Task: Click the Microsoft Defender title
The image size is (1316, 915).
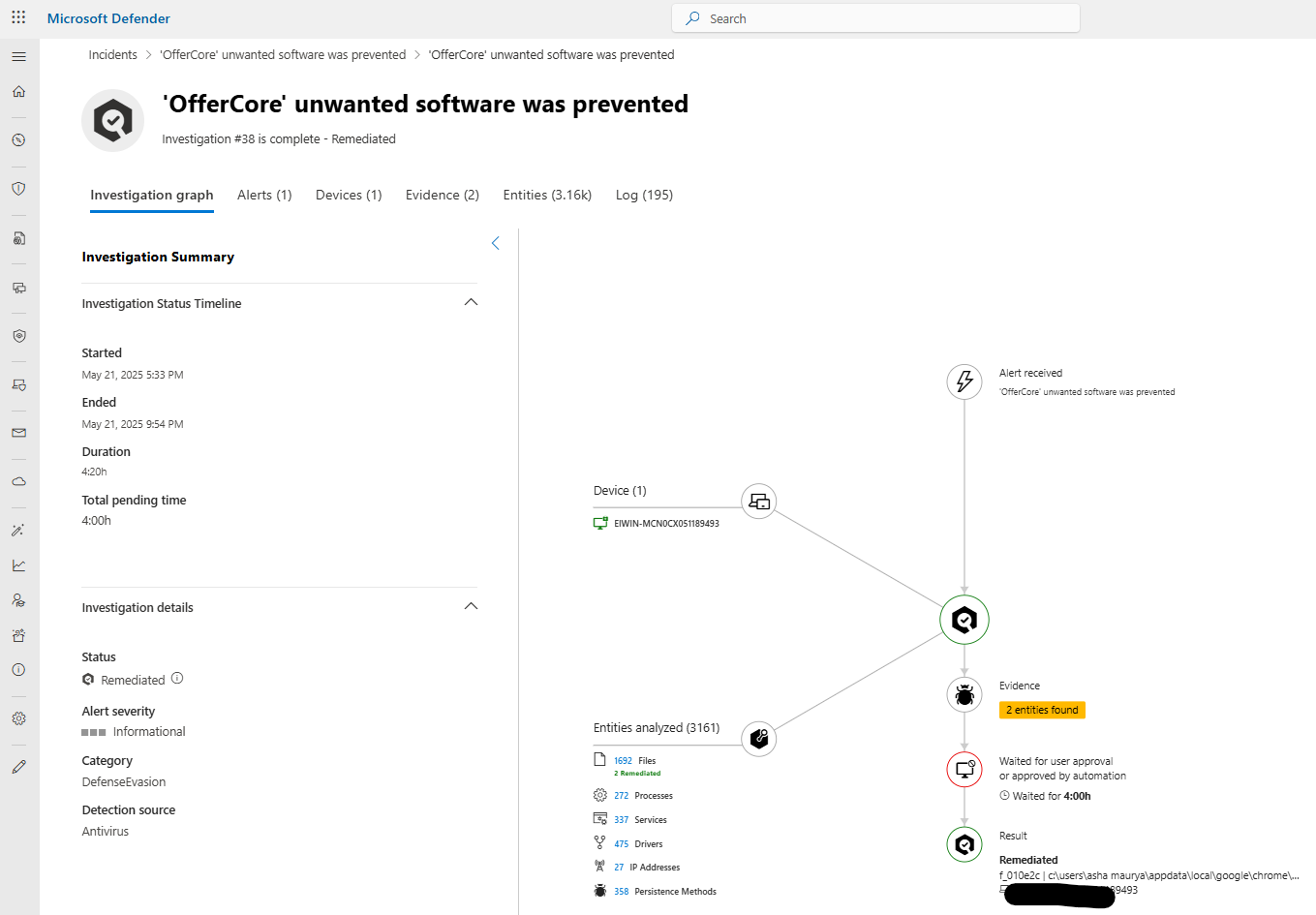Action: pyautogui.click(x=108, y=18)
